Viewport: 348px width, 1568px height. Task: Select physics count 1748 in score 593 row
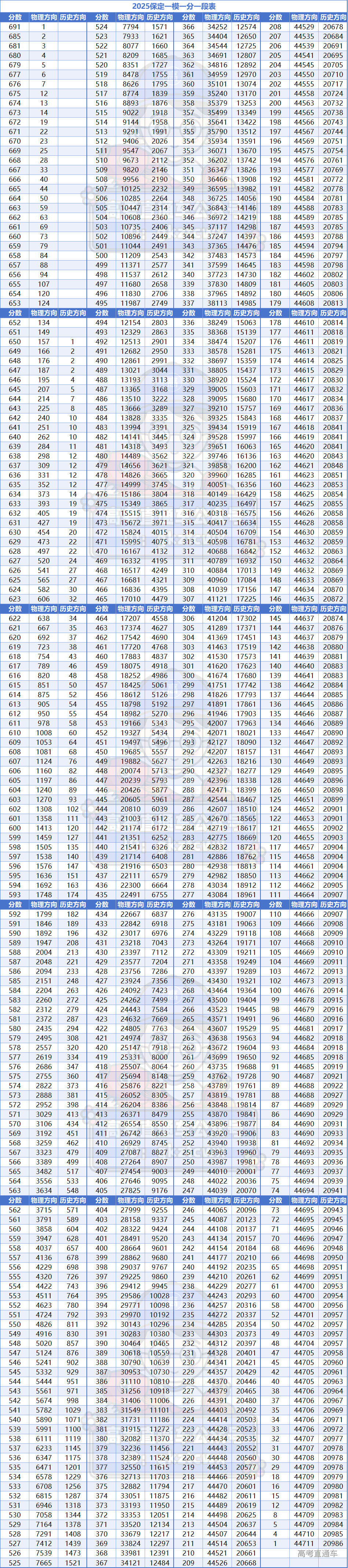point(44,895)
